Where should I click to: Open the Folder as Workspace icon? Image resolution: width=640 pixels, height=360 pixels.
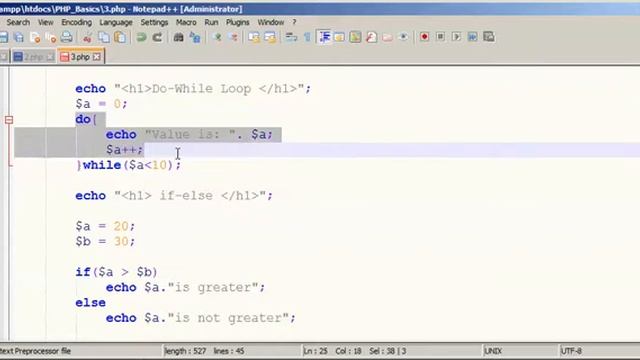click(387, 38)
